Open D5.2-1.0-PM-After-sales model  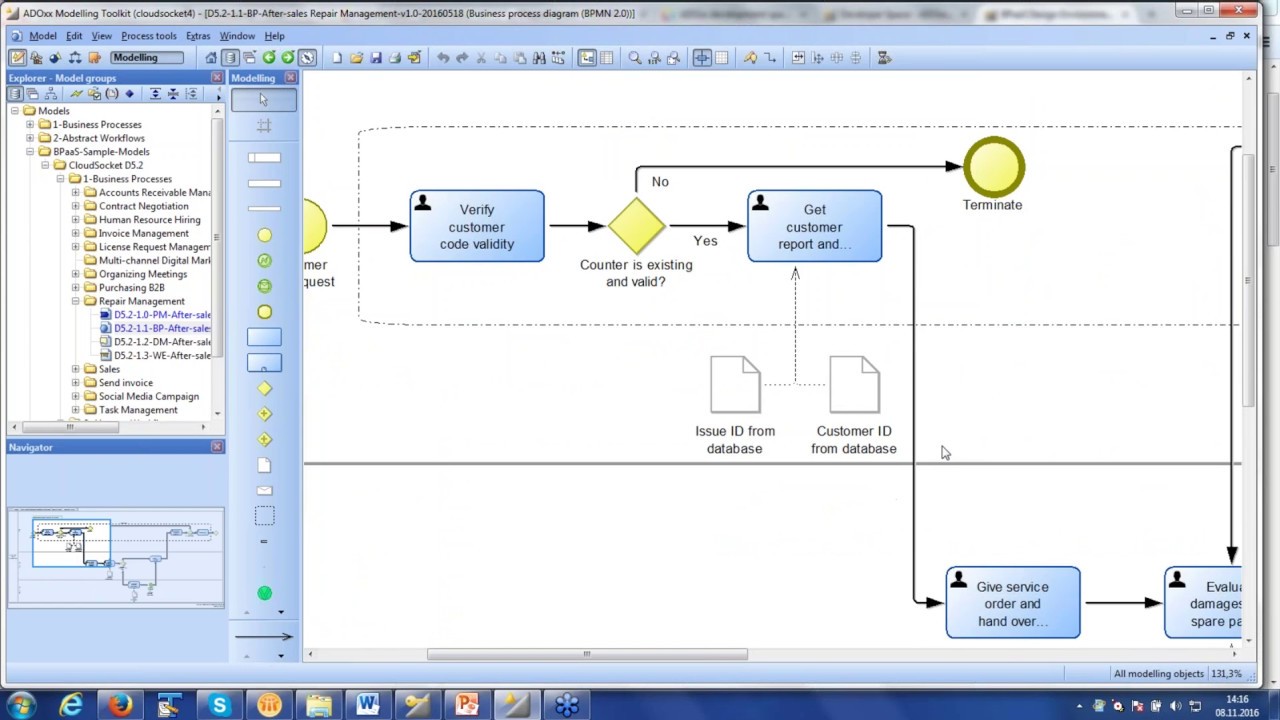[x=162, y=315]
